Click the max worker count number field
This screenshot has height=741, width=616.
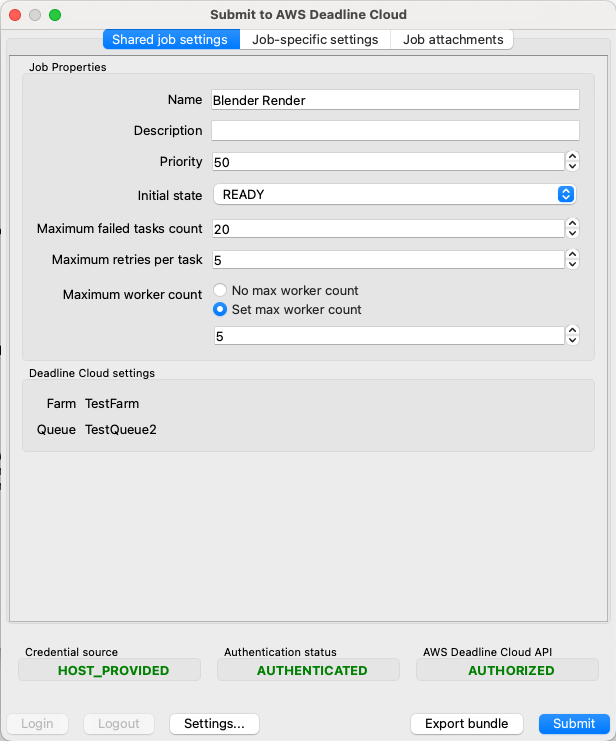click(386, 336)
